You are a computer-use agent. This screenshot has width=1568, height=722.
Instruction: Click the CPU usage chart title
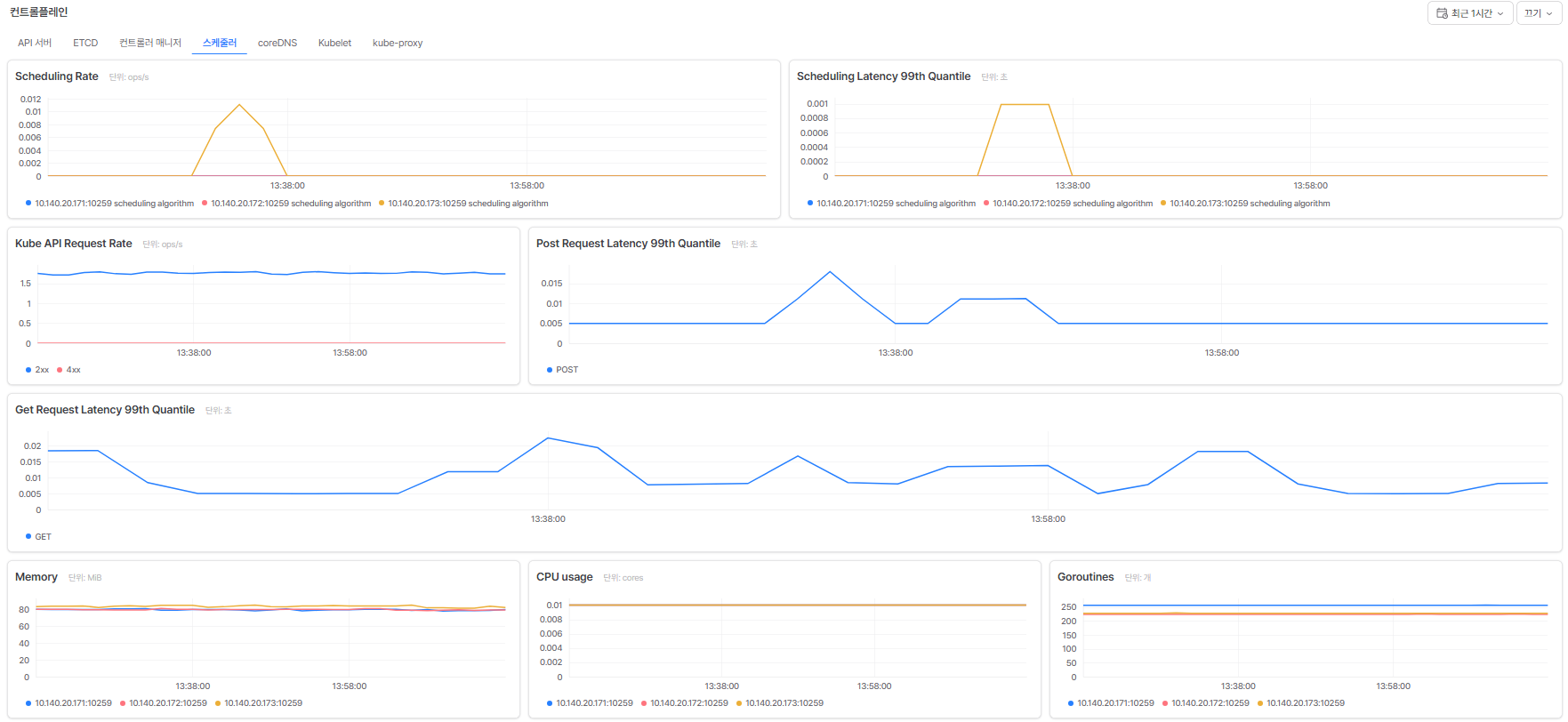pos(565,577)
